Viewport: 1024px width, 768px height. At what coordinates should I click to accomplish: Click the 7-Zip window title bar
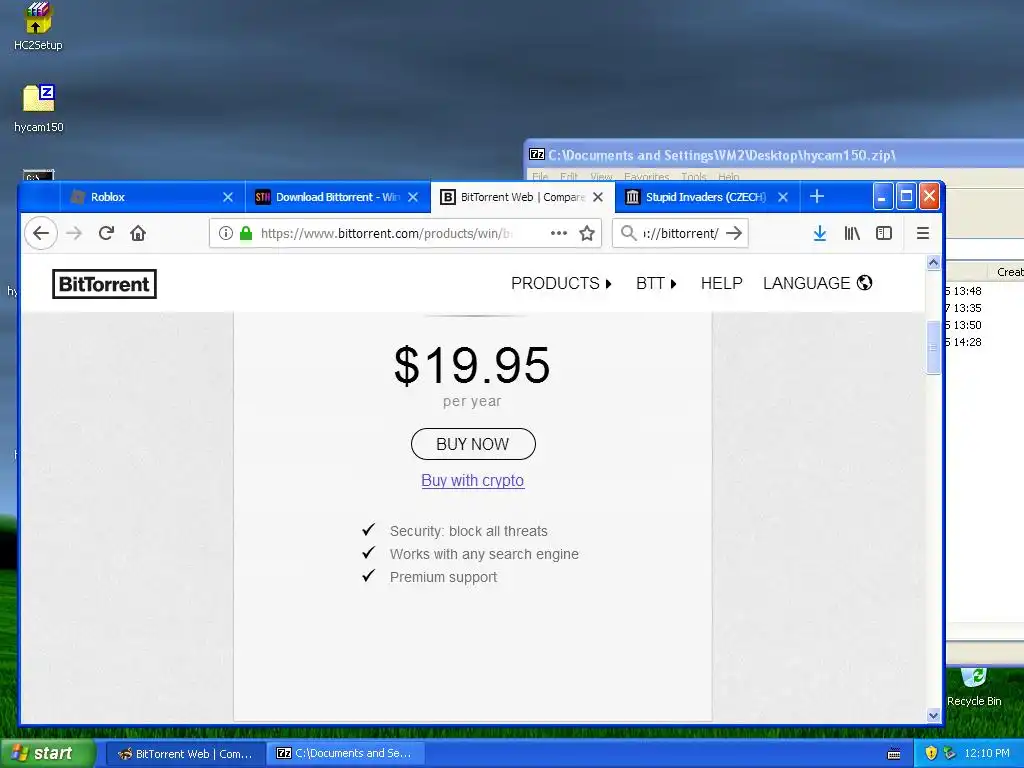(774, 155)
